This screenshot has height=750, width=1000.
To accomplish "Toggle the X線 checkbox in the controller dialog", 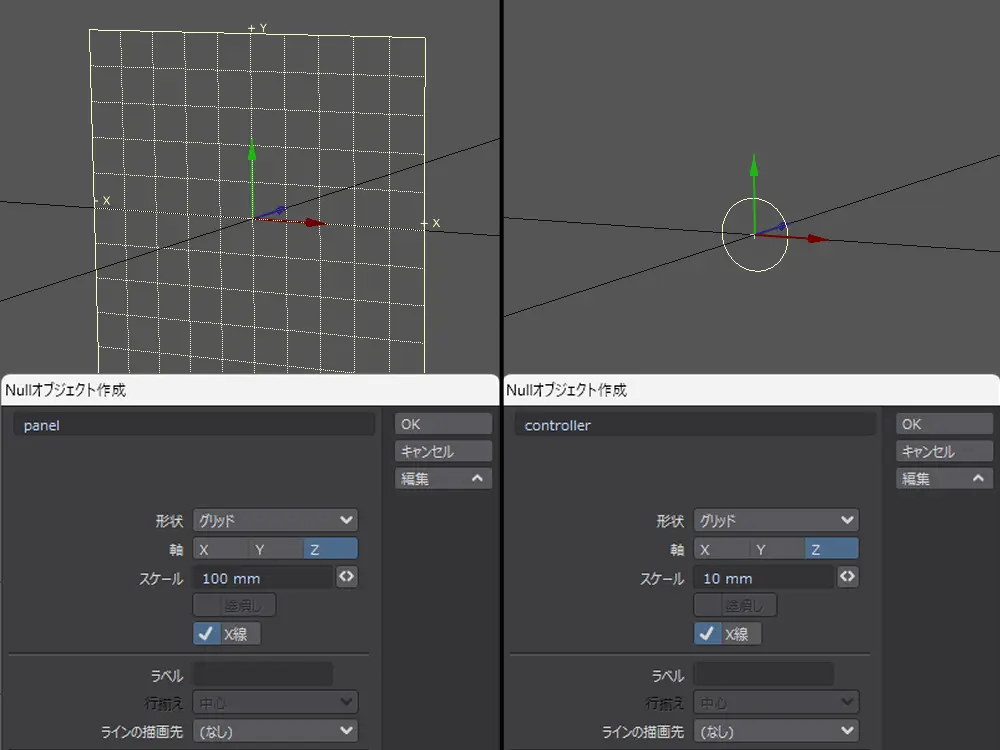I will [707, 633].
